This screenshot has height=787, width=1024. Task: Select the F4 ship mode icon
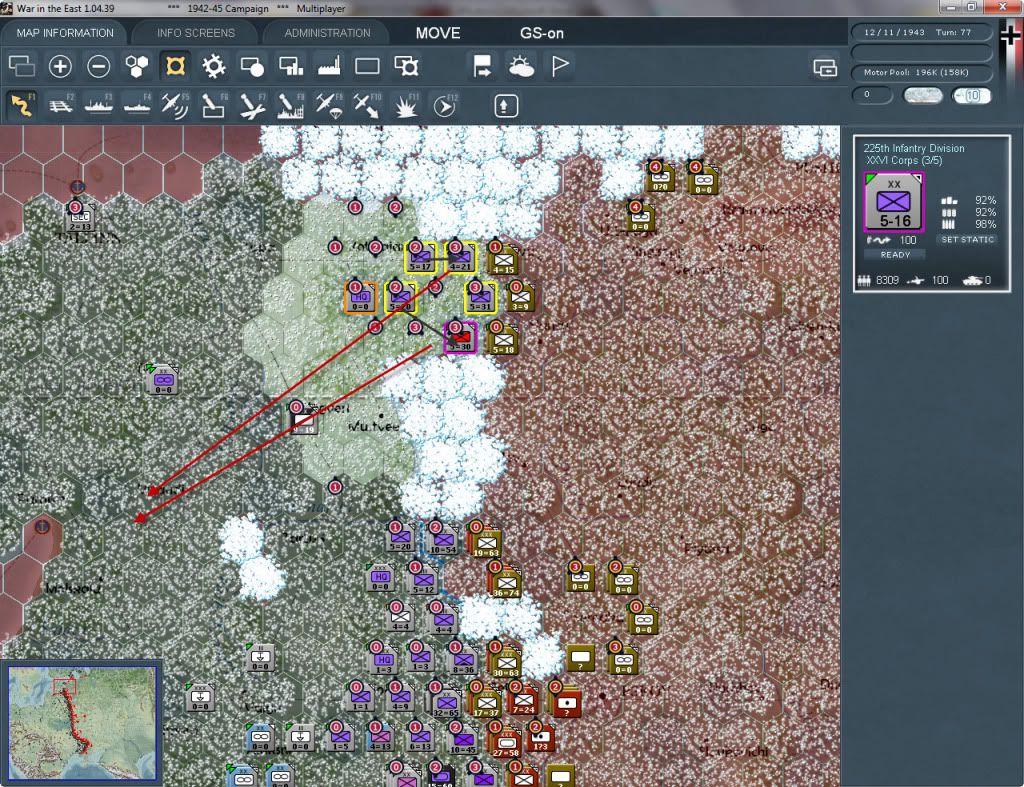137,105
